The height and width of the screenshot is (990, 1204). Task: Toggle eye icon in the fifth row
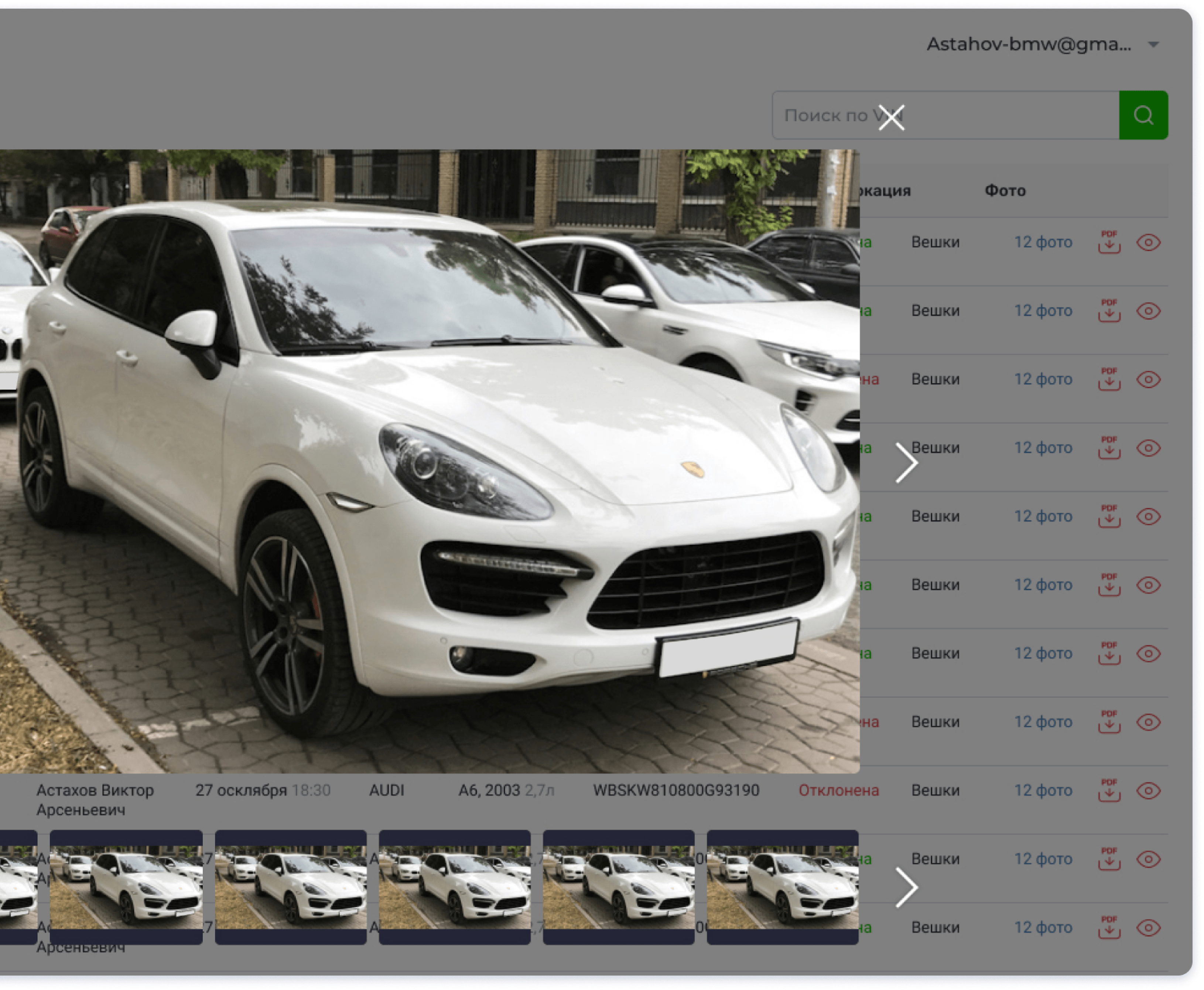pos(1148,517)
